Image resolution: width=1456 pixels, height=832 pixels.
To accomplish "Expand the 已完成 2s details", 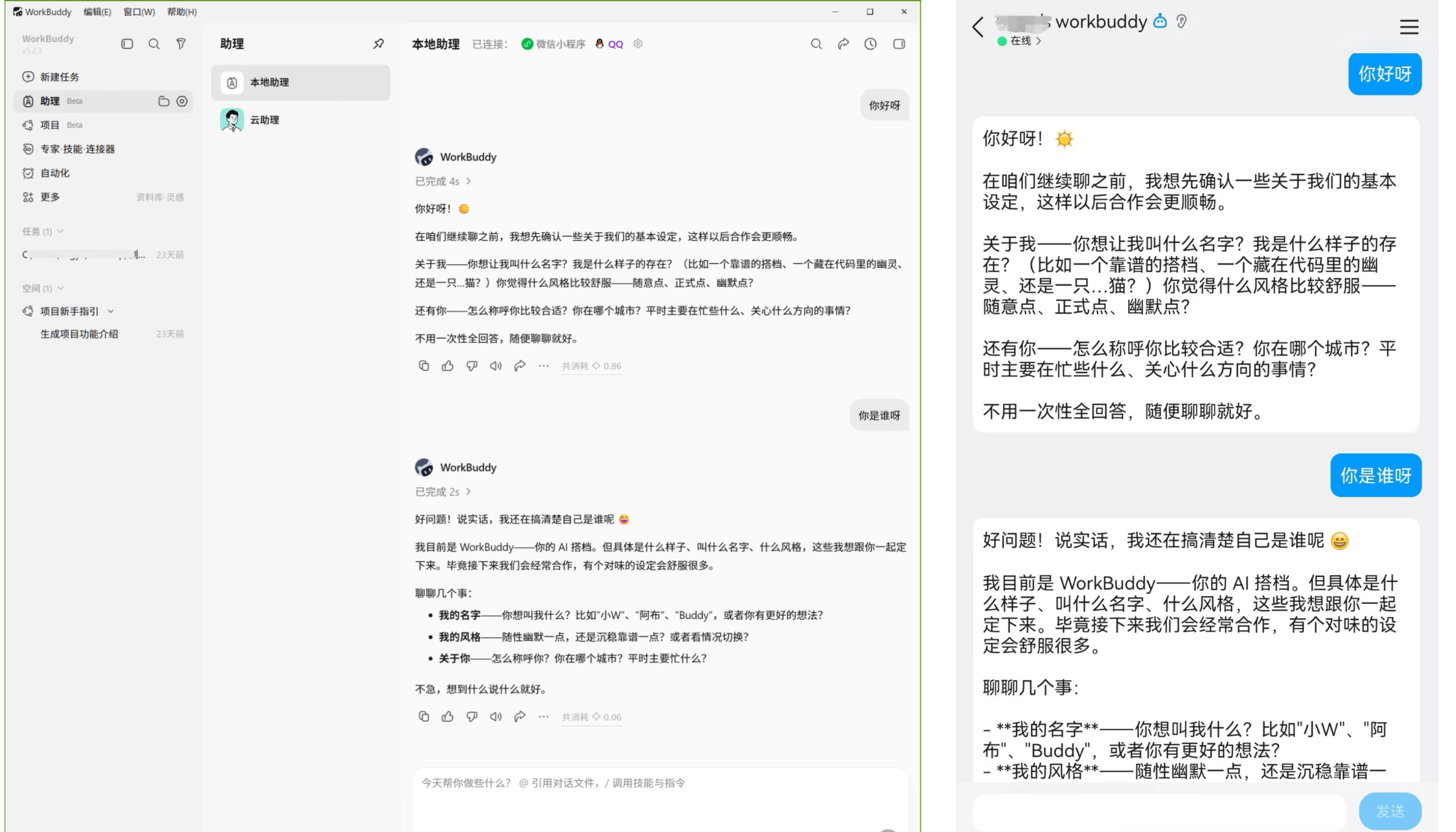I will pos(443,492).
